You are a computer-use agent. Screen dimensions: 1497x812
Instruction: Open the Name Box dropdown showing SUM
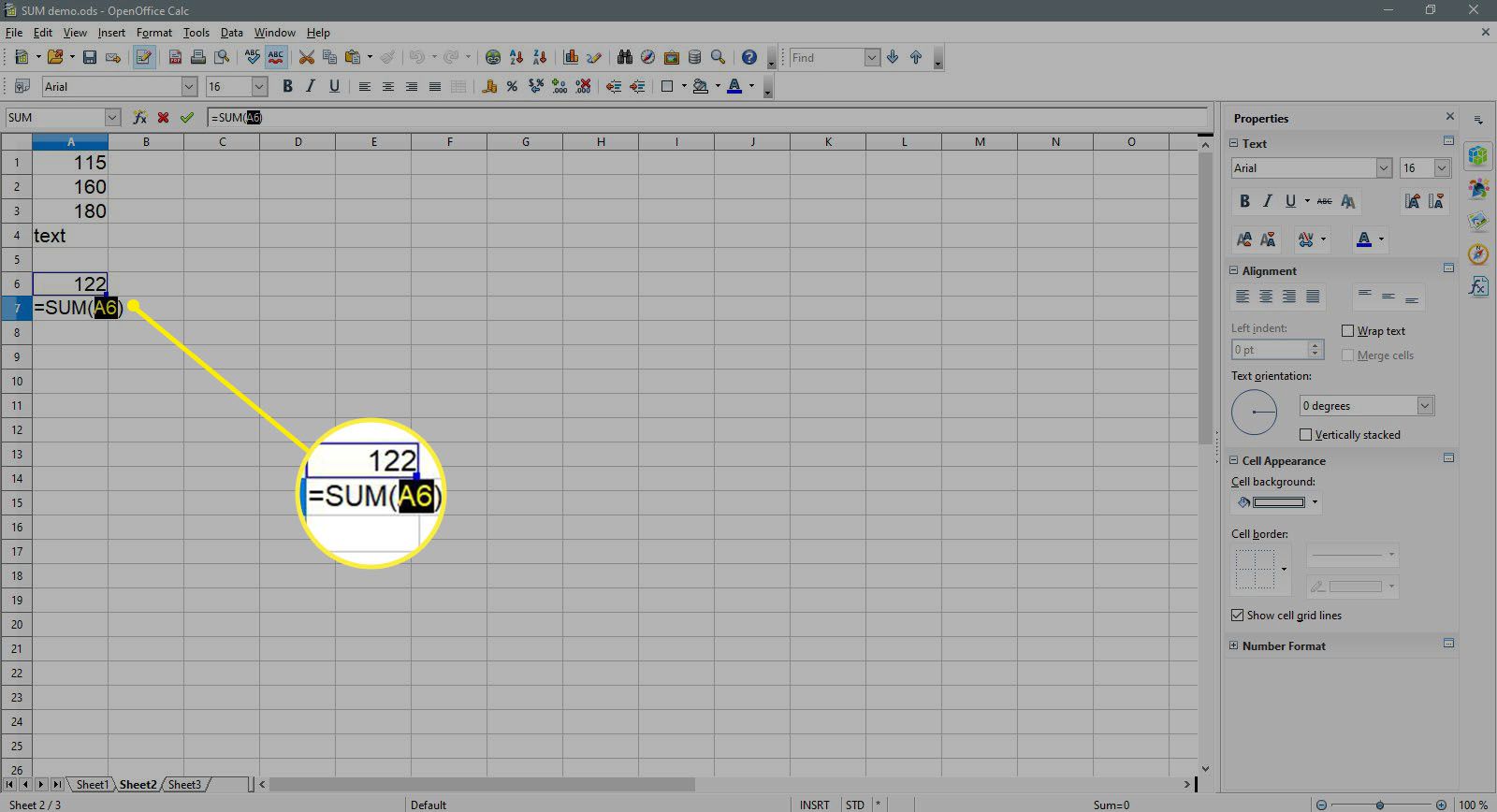(x=113, y=118)
